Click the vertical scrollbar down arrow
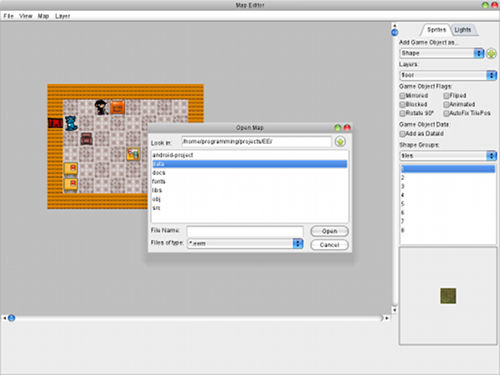The width and height of the screenshot is (500, 375). (x=395, y=310)
